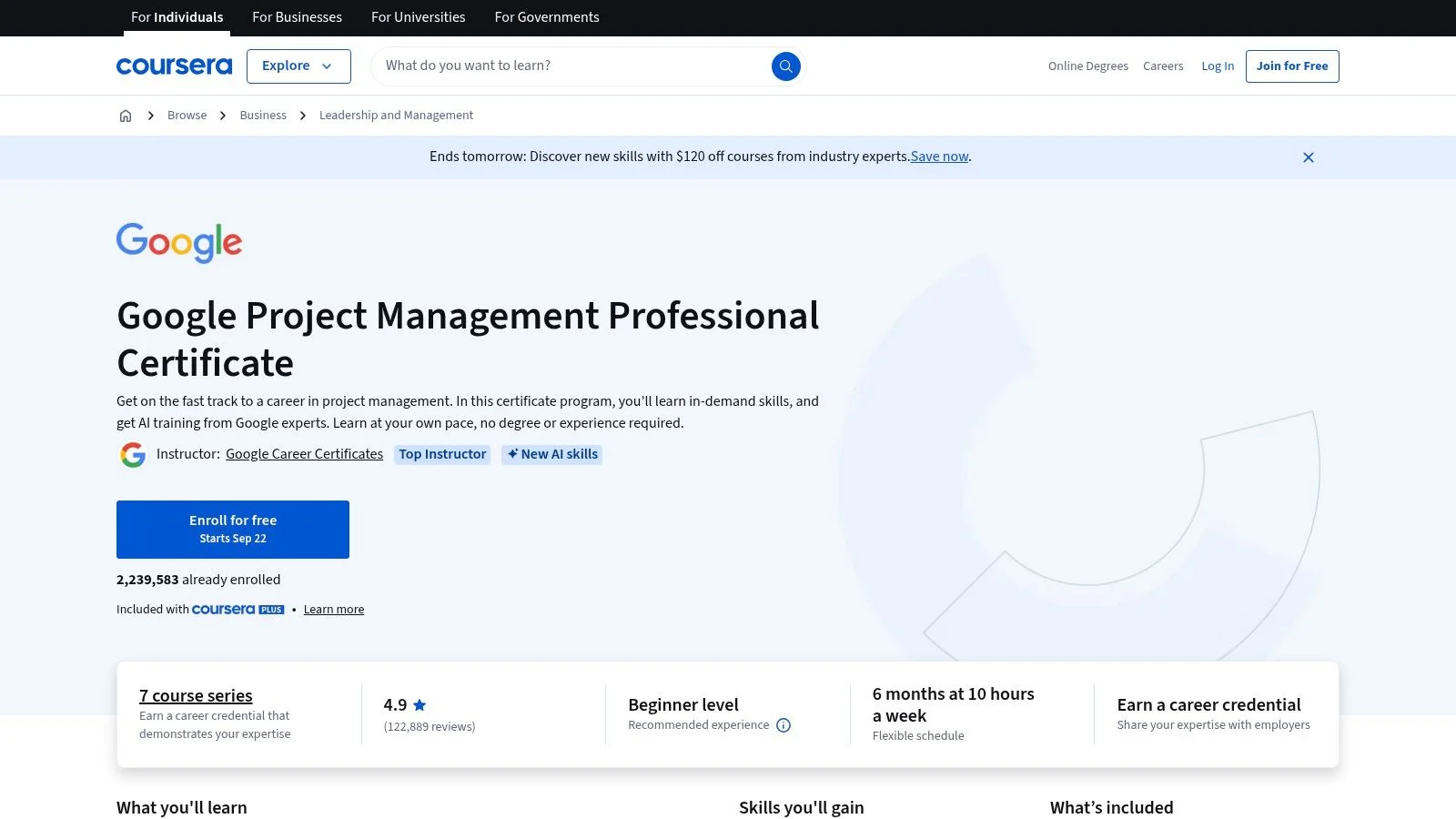Open the 7 course series link

196,695
